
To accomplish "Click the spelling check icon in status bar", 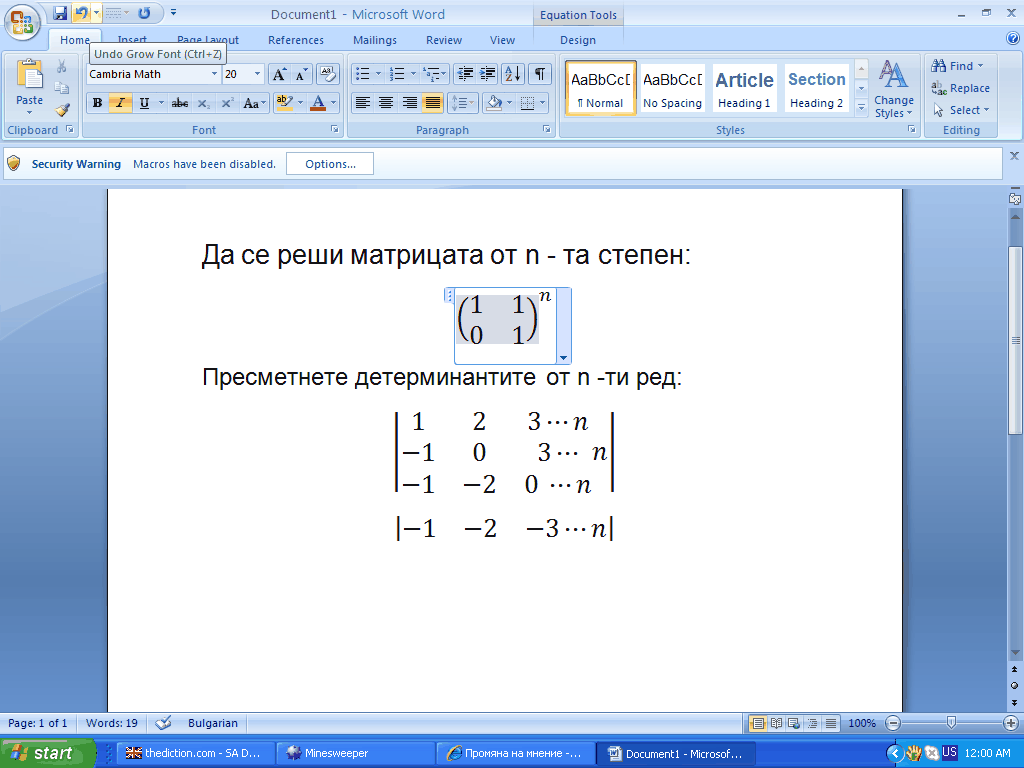I will pos(163,723).
